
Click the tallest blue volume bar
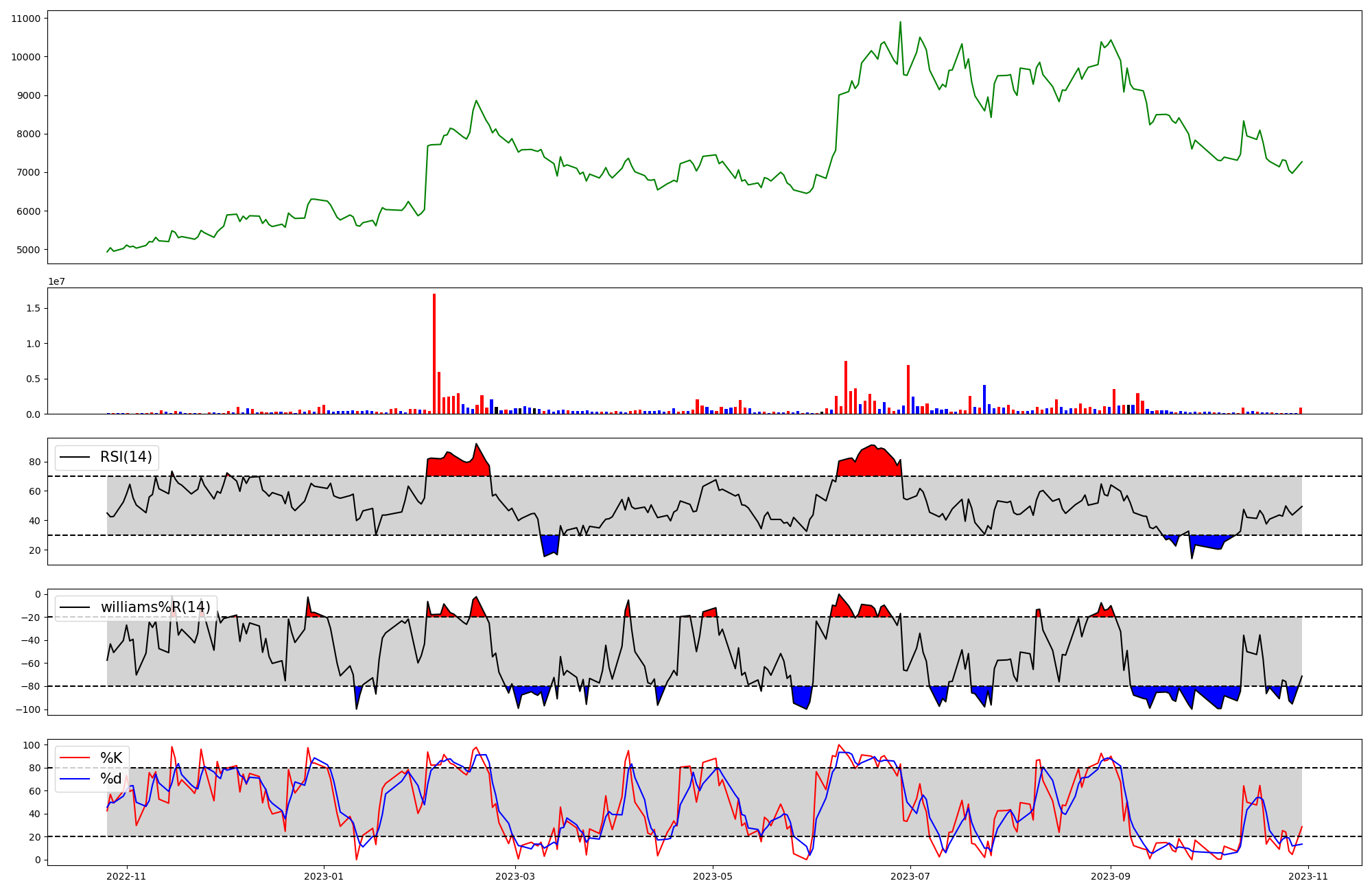tap(984, 399)
